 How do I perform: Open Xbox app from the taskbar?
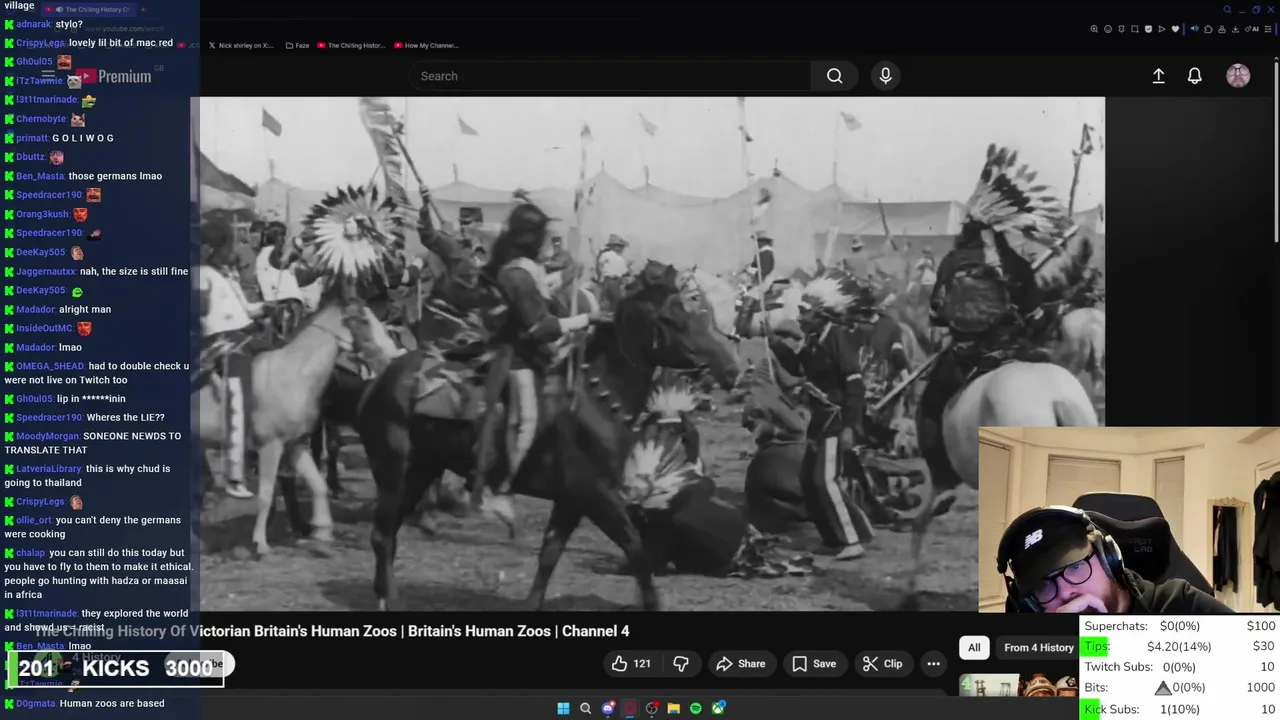click(718, 708)
